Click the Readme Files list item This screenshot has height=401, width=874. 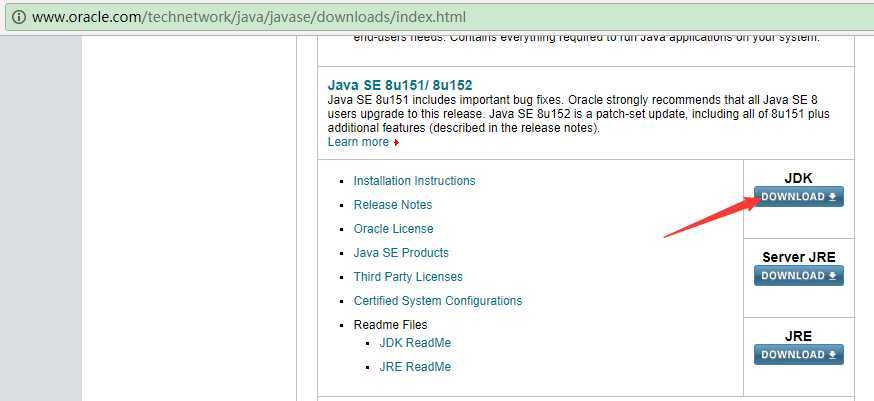390,325
